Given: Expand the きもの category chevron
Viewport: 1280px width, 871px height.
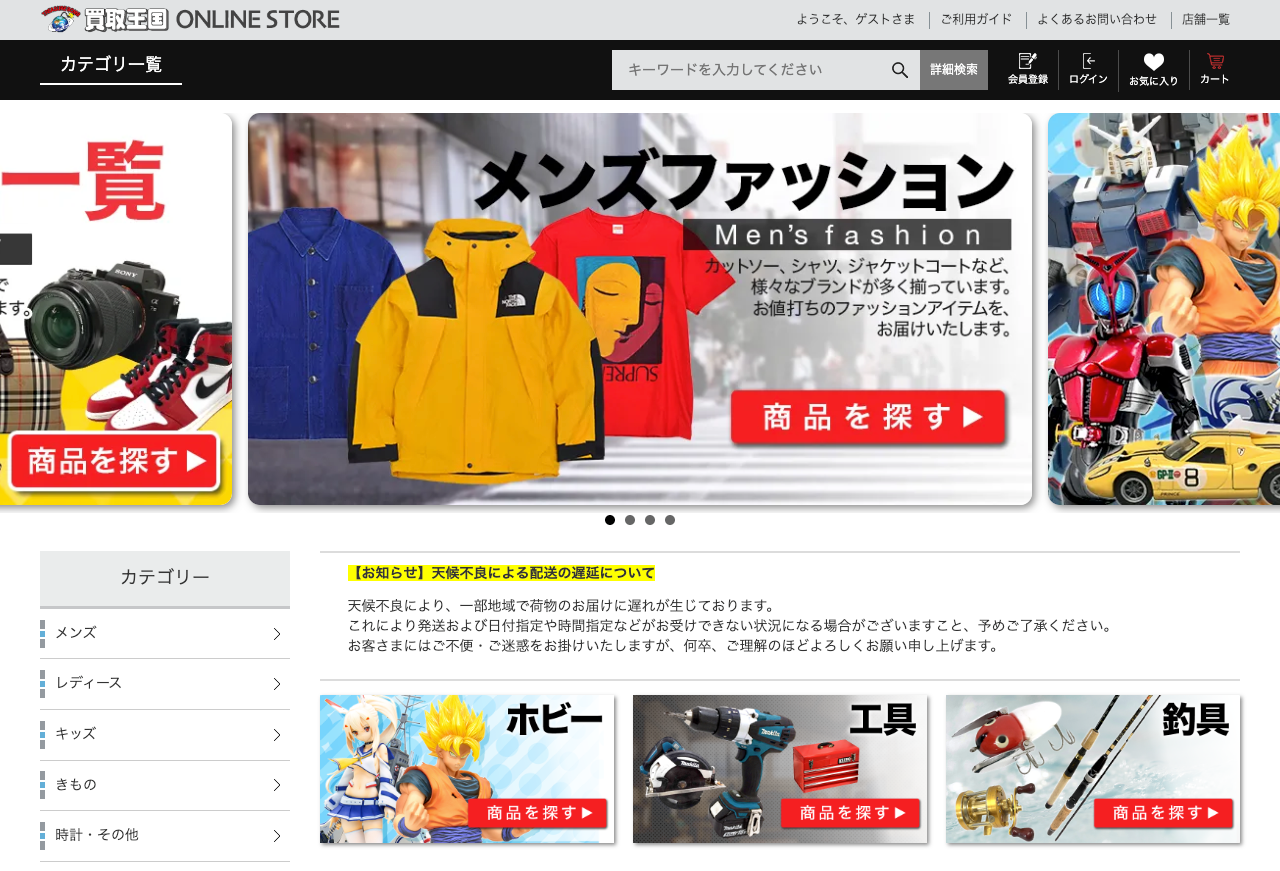Looking at the screenshot, I should (277, 785).
